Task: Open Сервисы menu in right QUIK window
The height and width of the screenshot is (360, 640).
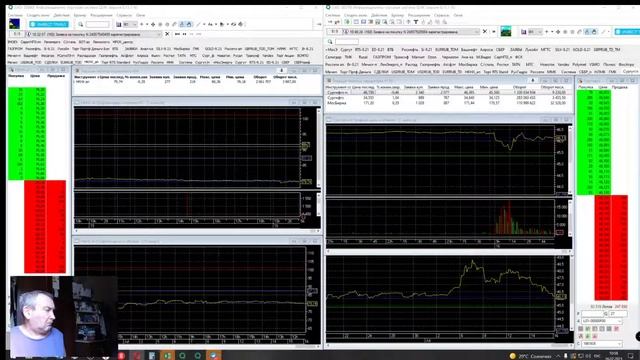Action: 441,15
